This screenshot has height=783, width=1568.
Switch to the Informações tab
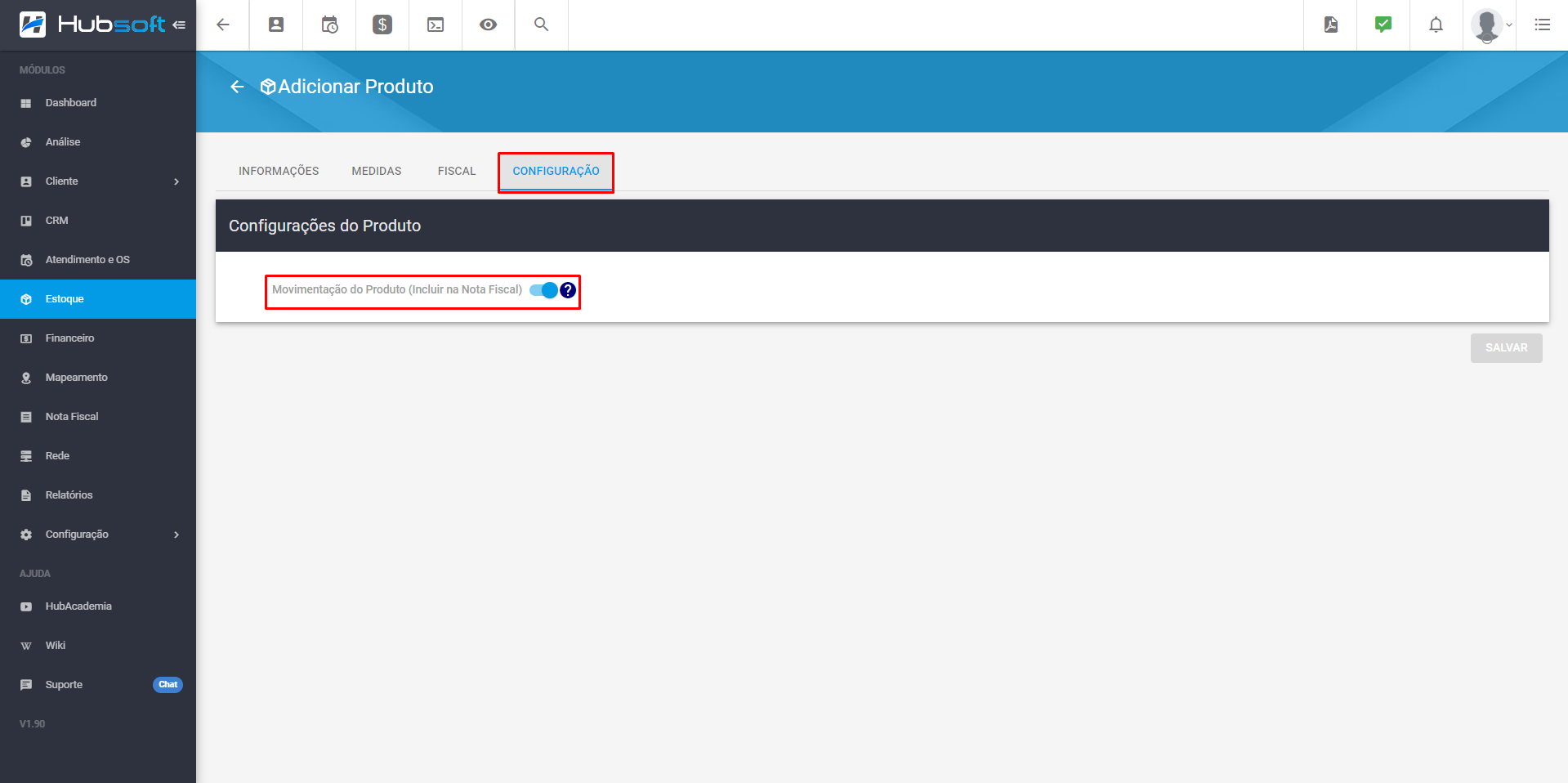pyautogui.click(x=279, y=171)
